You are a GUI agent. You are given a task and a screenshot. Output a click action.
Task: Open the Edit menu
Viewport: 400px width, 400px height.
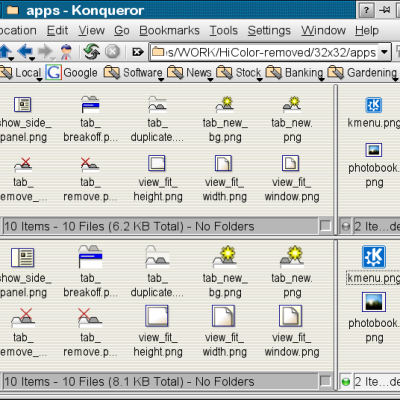pos(57,30)
